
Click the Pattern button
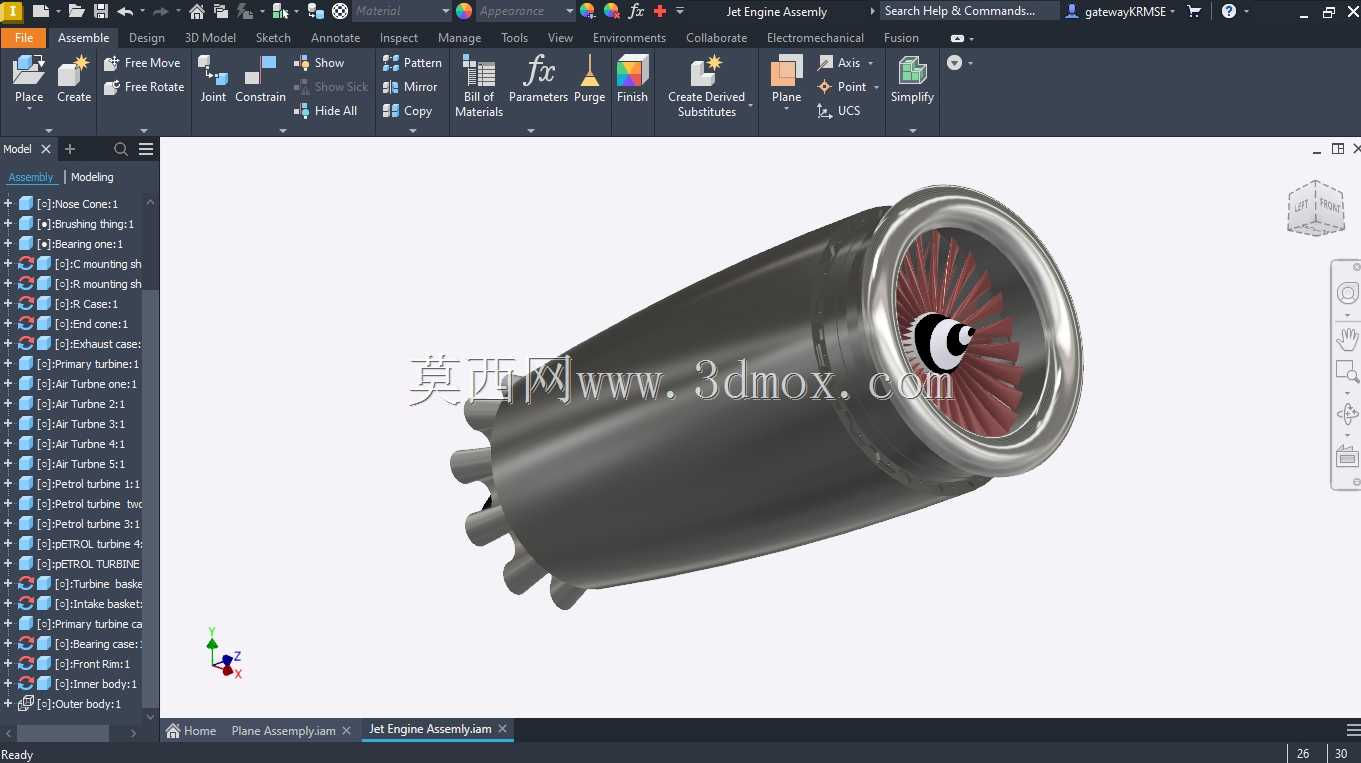point(412,62)
